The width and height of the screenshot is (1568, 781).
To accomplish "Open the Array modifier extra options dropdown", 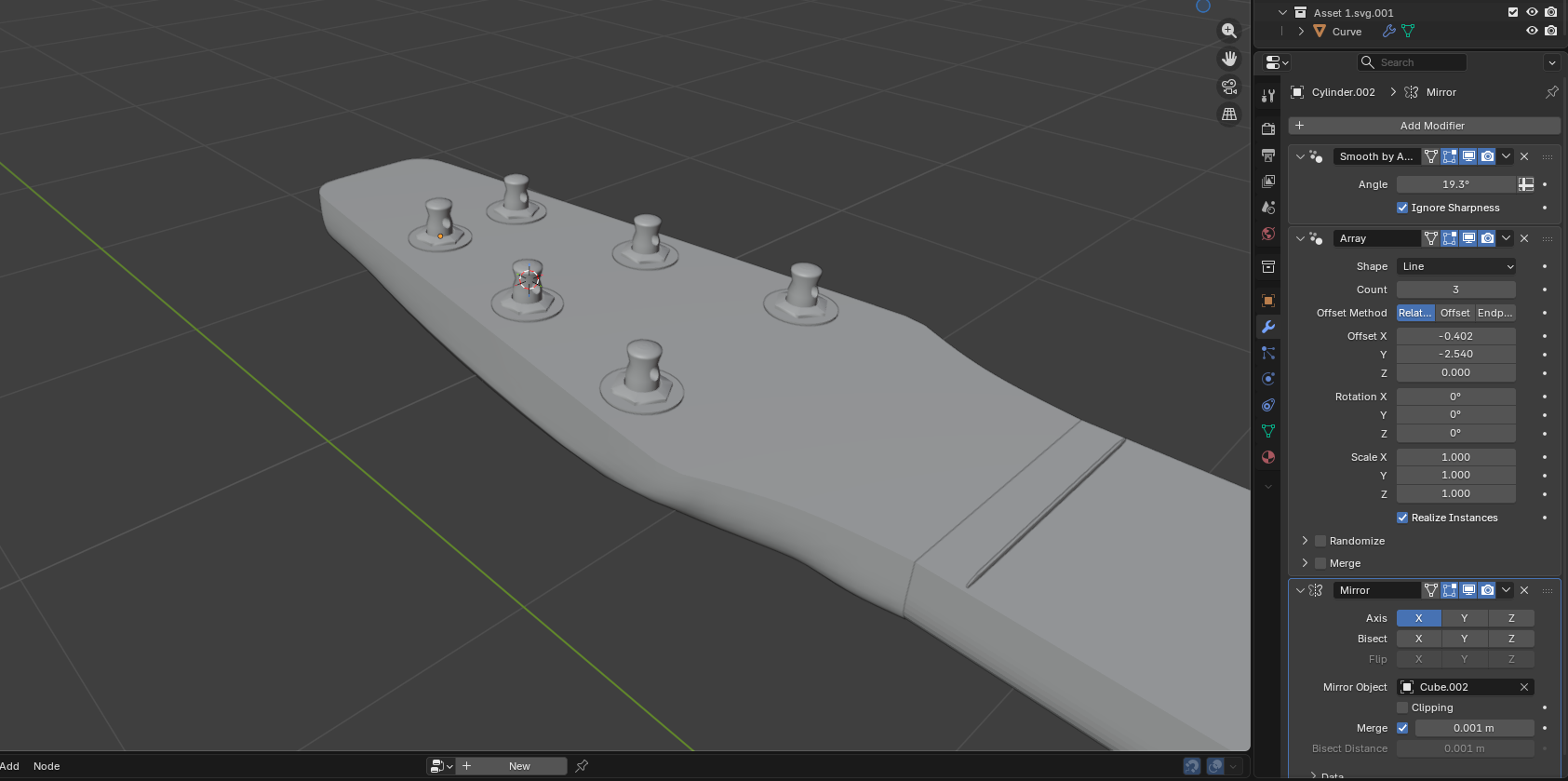I will click(1506, 238).
